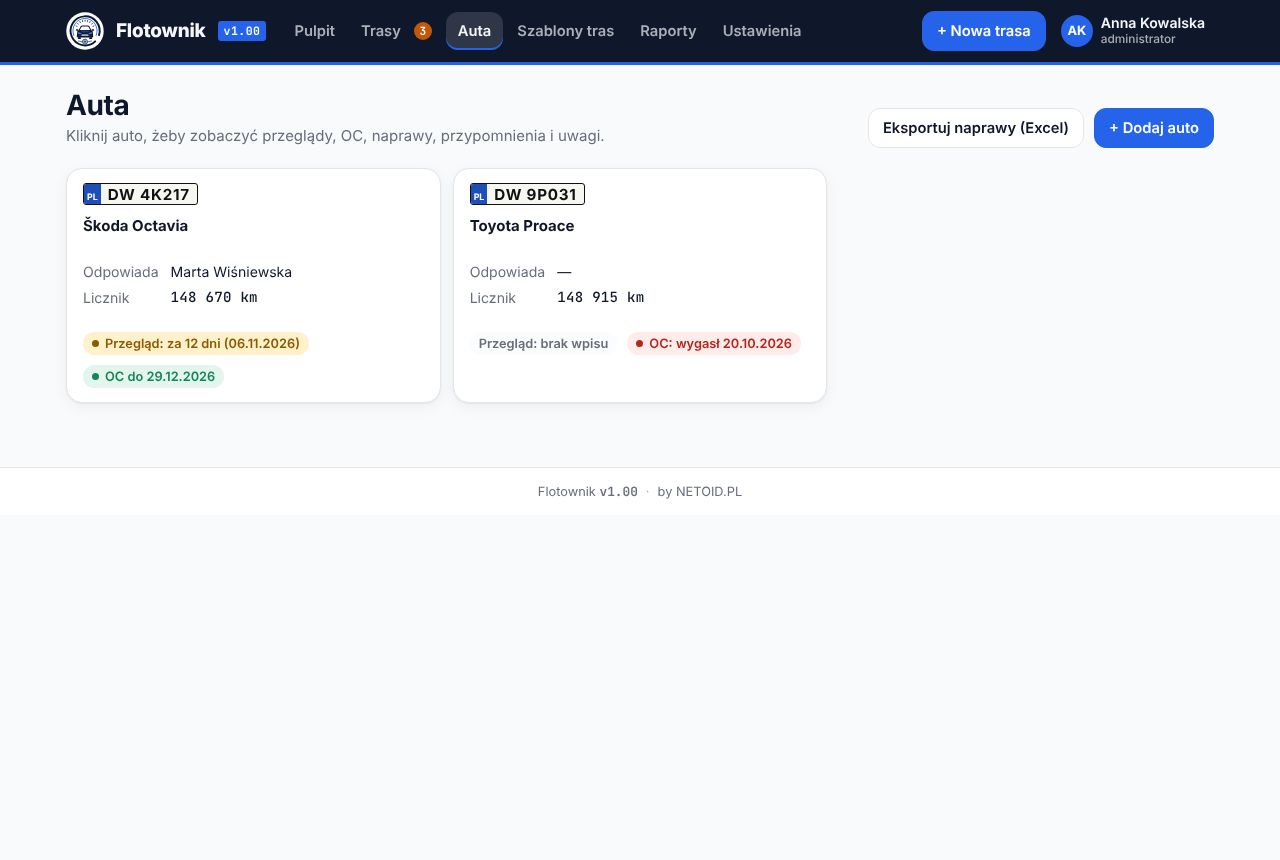Click the Trasy notification badge showing 3
This screenshot has height=860, width=1280.
pos(423,31)
